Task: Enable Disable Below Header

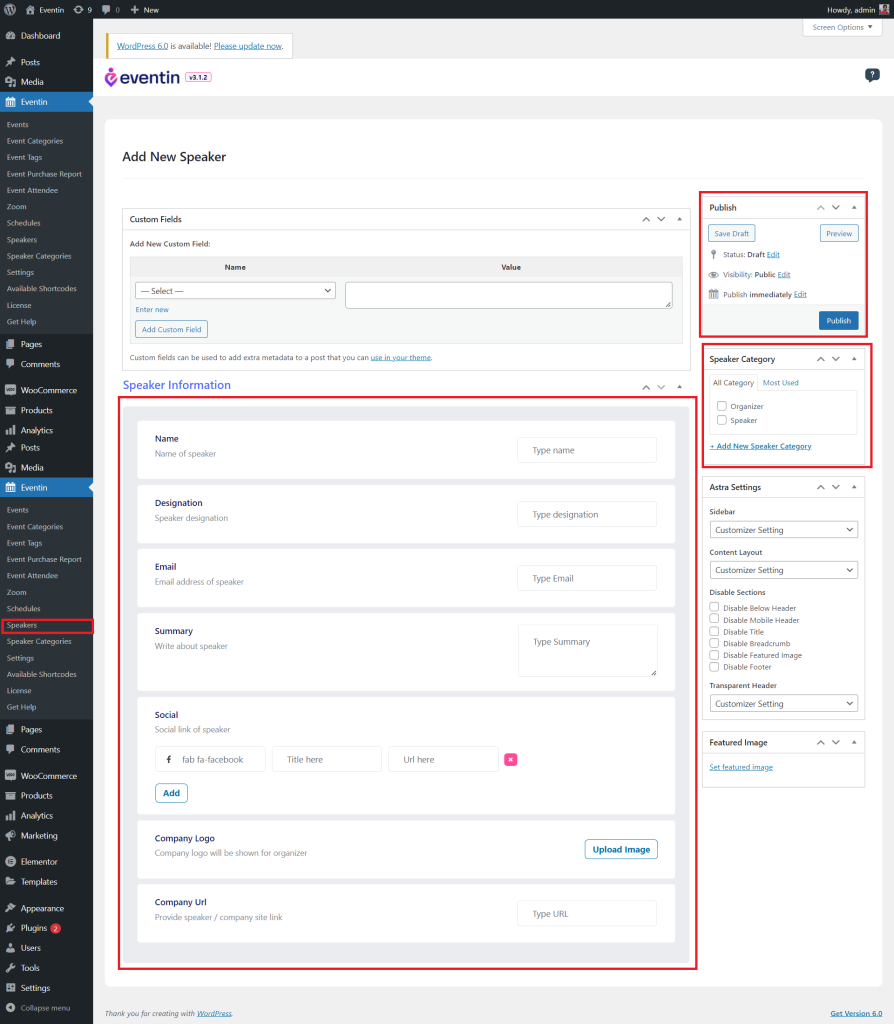Action: pyautogui.click(x=714, y=607)
